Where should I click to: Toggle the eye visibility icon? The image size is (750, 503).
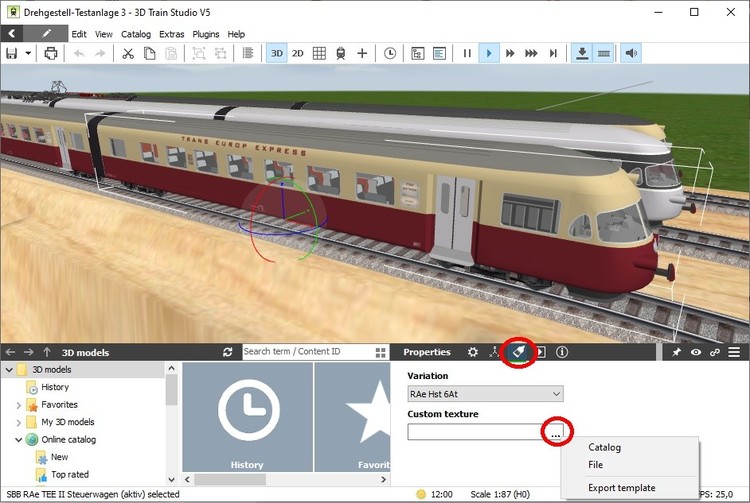pyautogui.click(x=695, y=352)
